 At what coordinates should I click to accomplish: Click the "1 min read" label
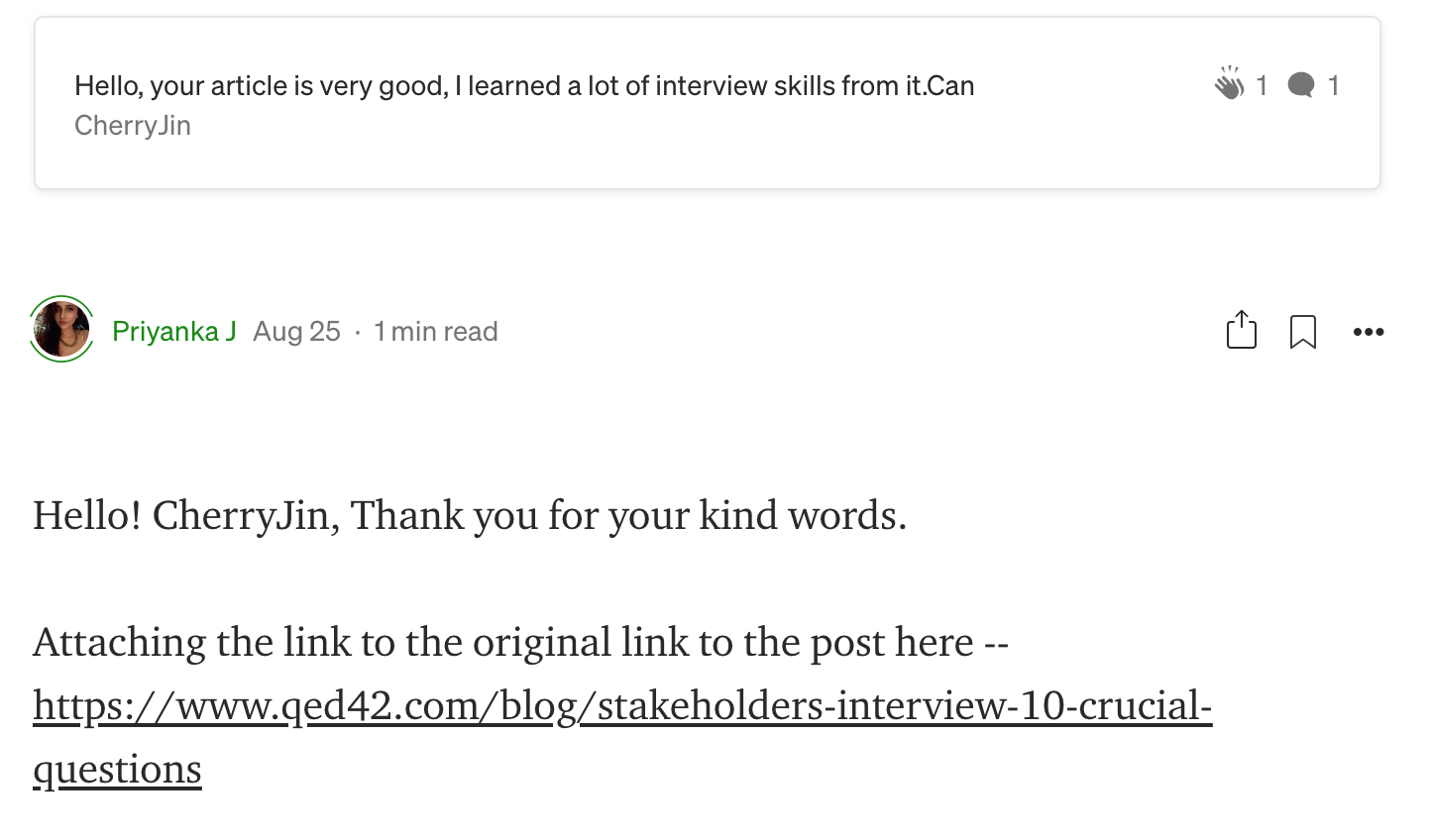[435, 331]
